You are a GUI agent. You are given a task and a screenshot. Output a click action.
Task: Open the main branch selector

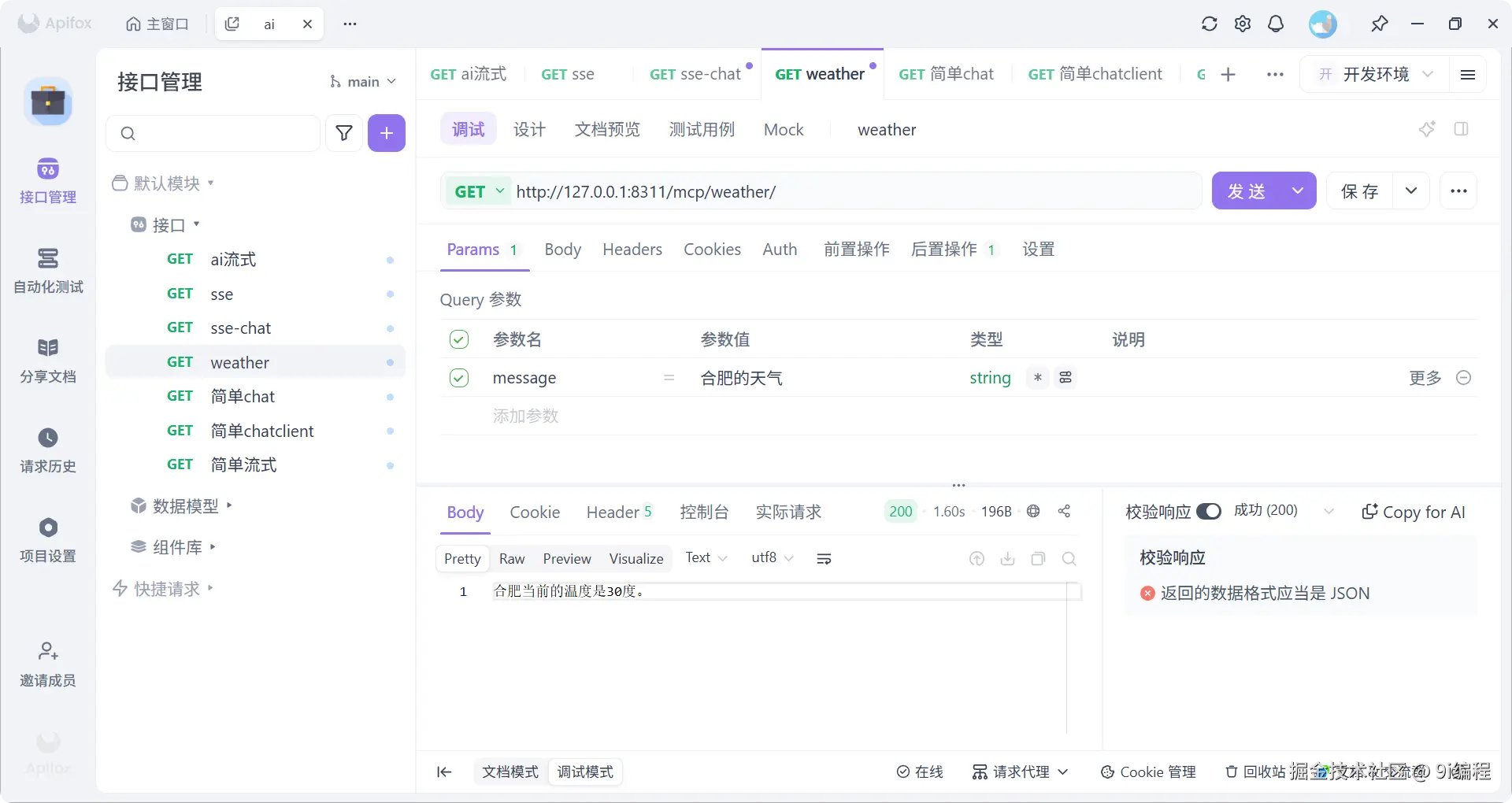[x=363, y=82]
